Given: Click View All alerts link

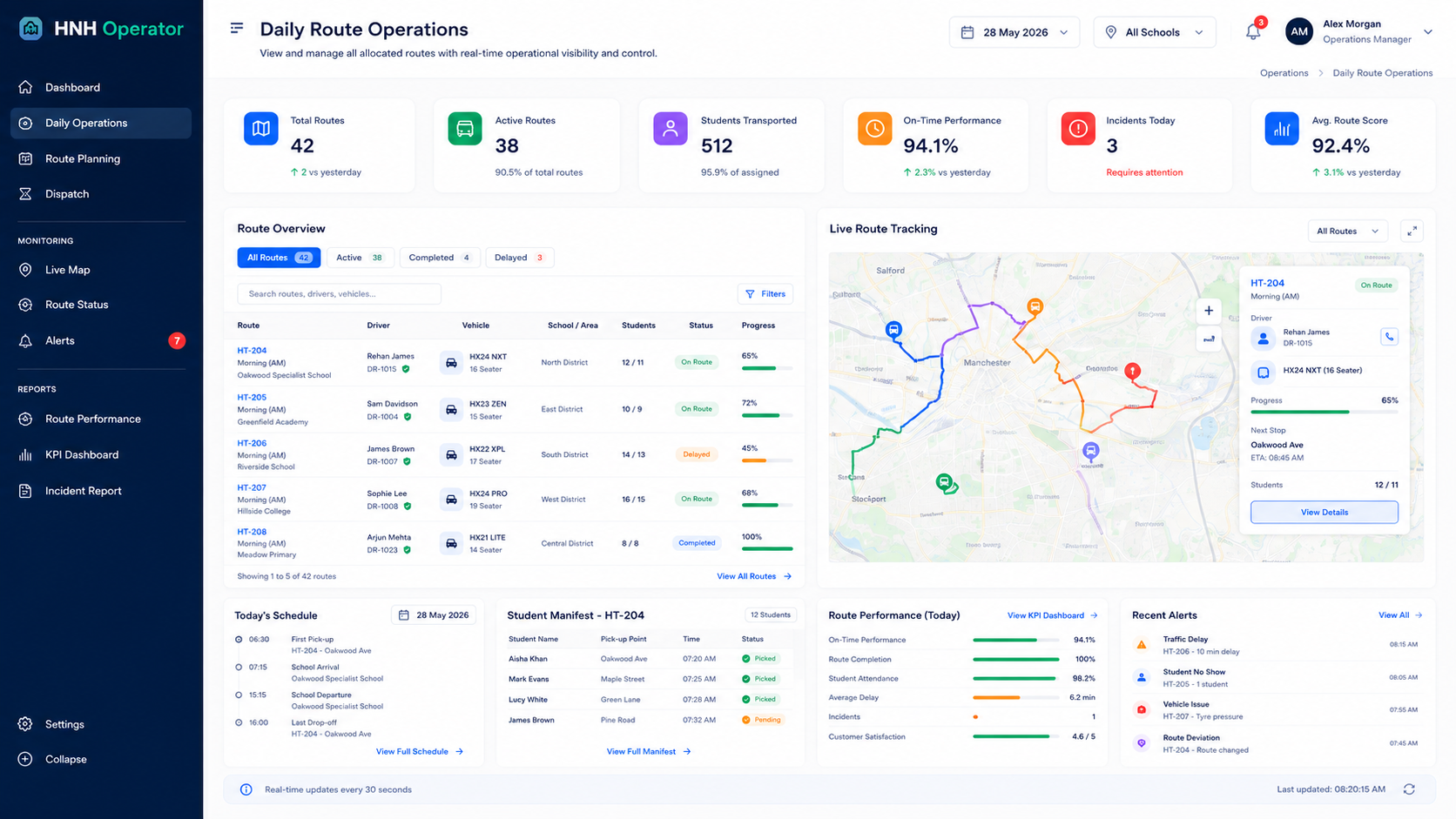Looking at the screenshot, I should [1400, 615].
